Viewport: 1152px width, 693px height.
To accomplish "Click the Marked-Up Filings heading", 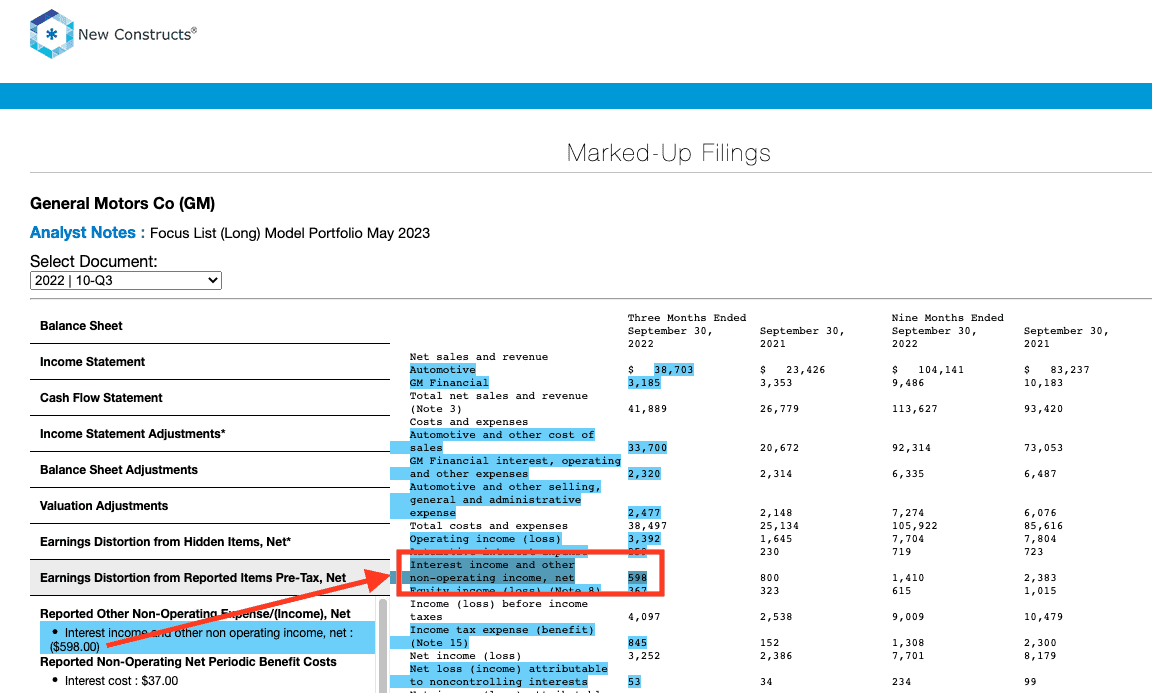I will click(669, 153).
